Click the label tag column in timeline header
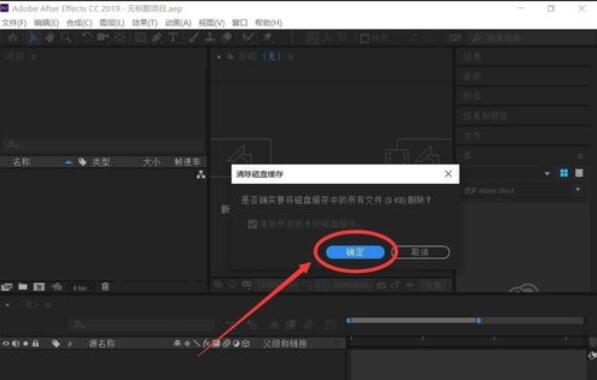The image size is (597, 380). click(56, 343)
